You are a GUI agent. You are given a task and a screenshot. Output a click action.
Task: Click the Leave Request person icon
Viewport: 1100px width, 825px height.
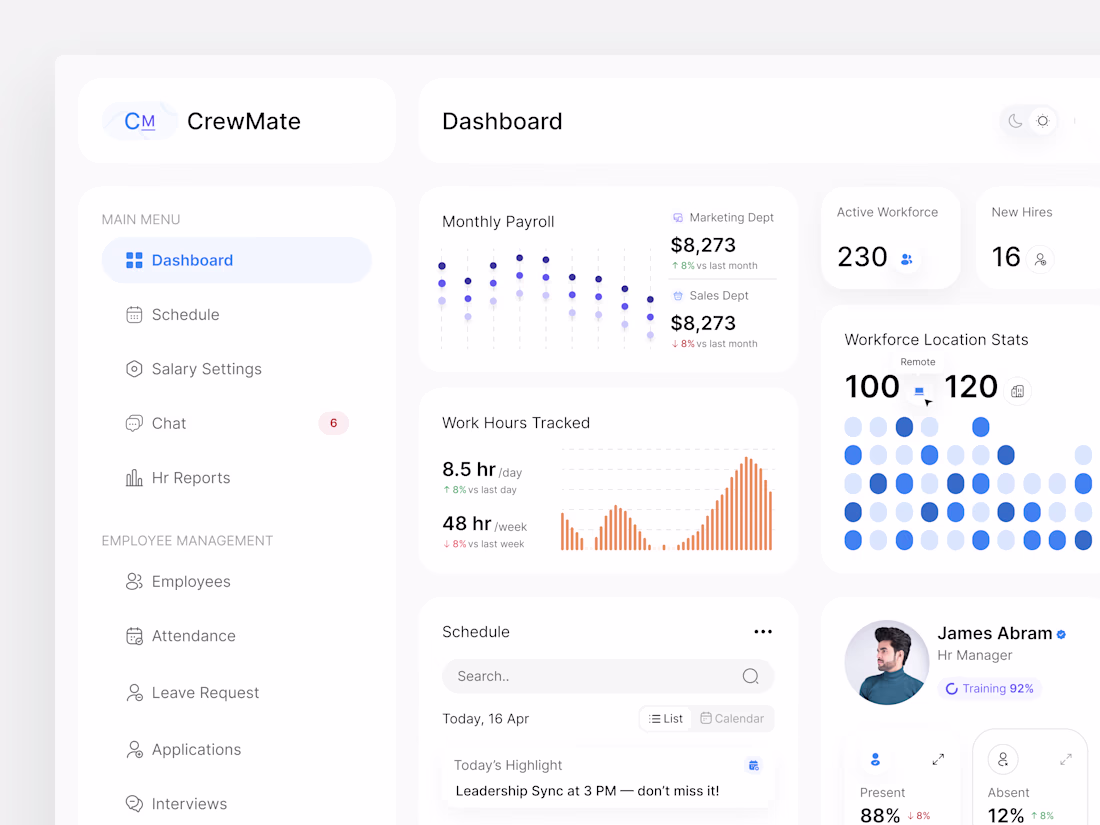pyautogui.click(x=134, y=693)
